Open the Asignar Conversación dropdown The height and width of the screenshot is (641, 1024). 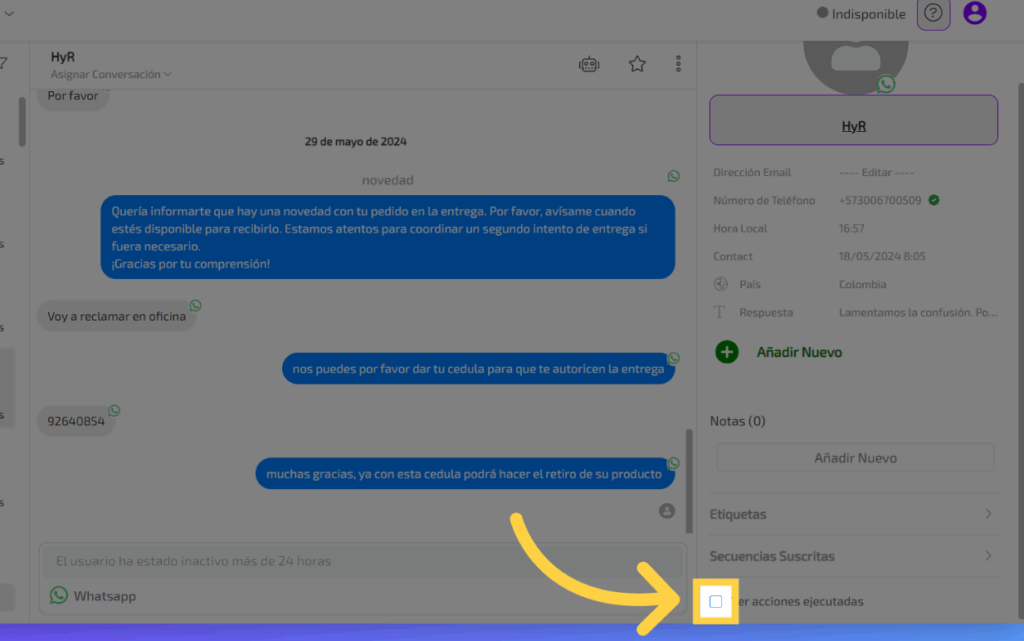coord(111,74)
